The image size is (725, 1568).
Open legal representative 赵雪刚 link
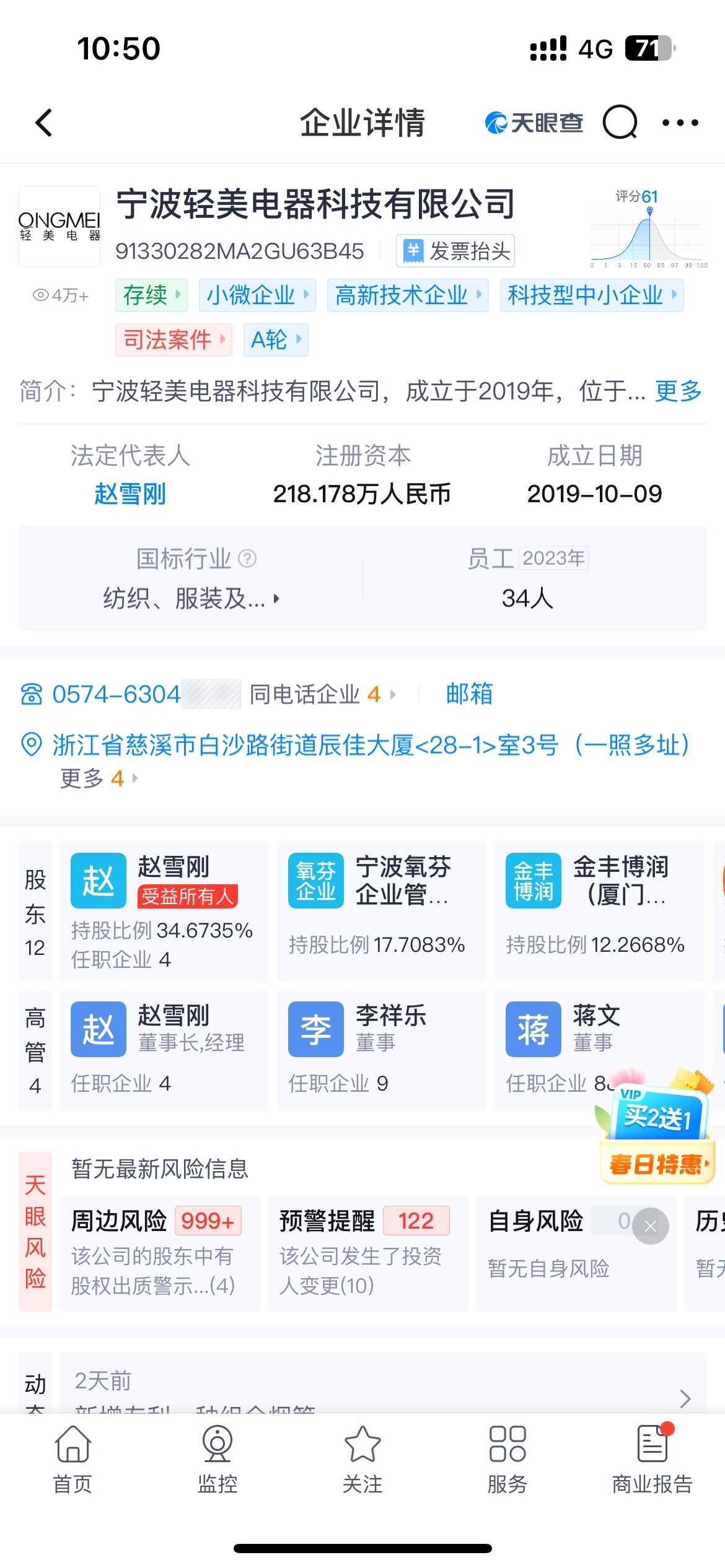[130, 494]
